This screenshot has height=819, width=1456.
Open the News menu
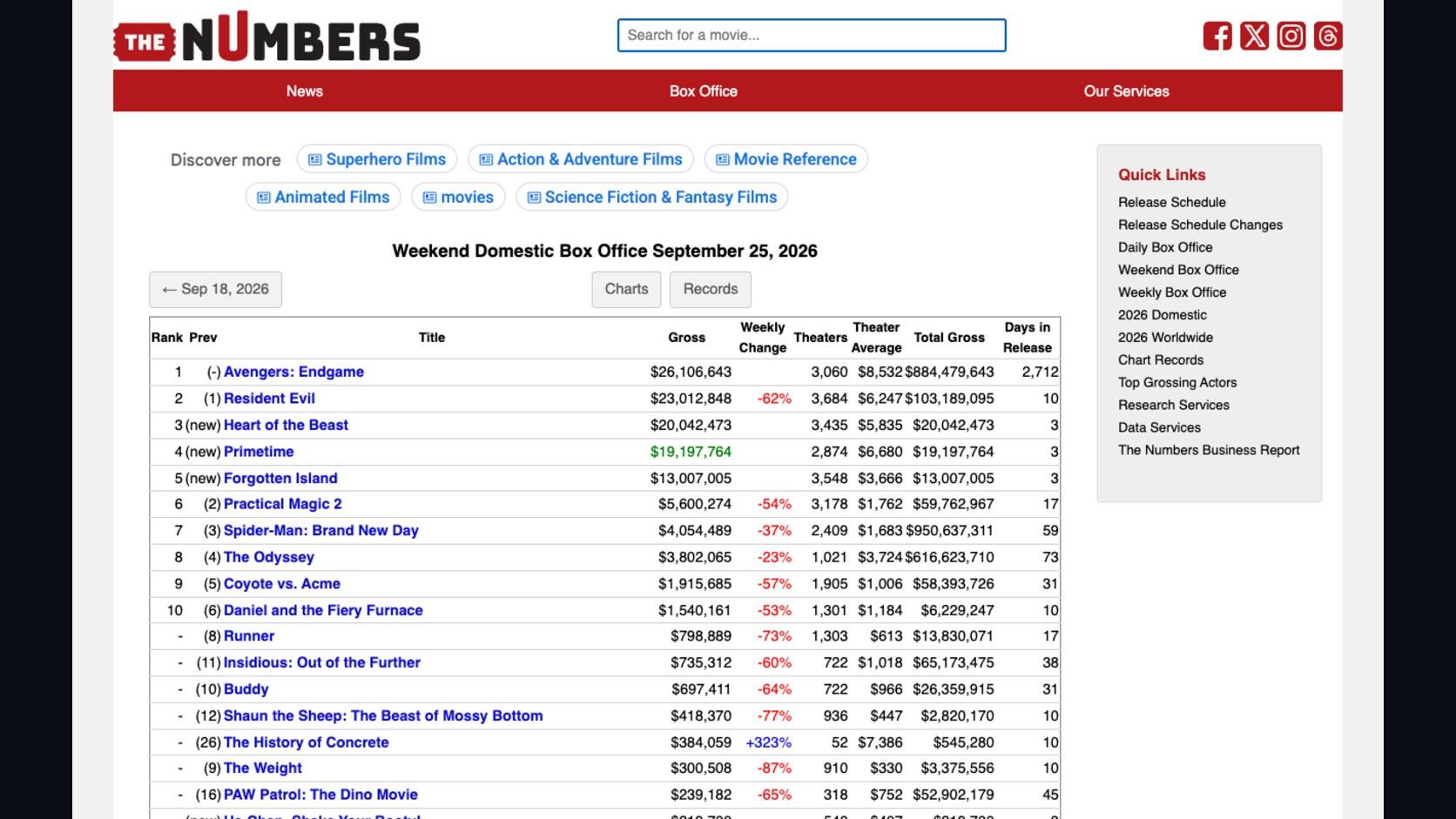click(305, 91)
